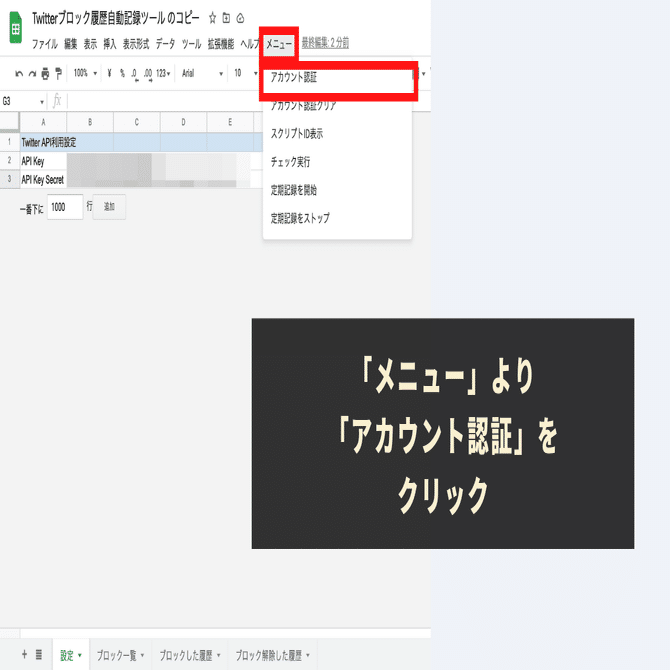Open the 最終編集 history link
This screenshot has width=670, height=670.
pyautogui.click(x=326, y=43)
